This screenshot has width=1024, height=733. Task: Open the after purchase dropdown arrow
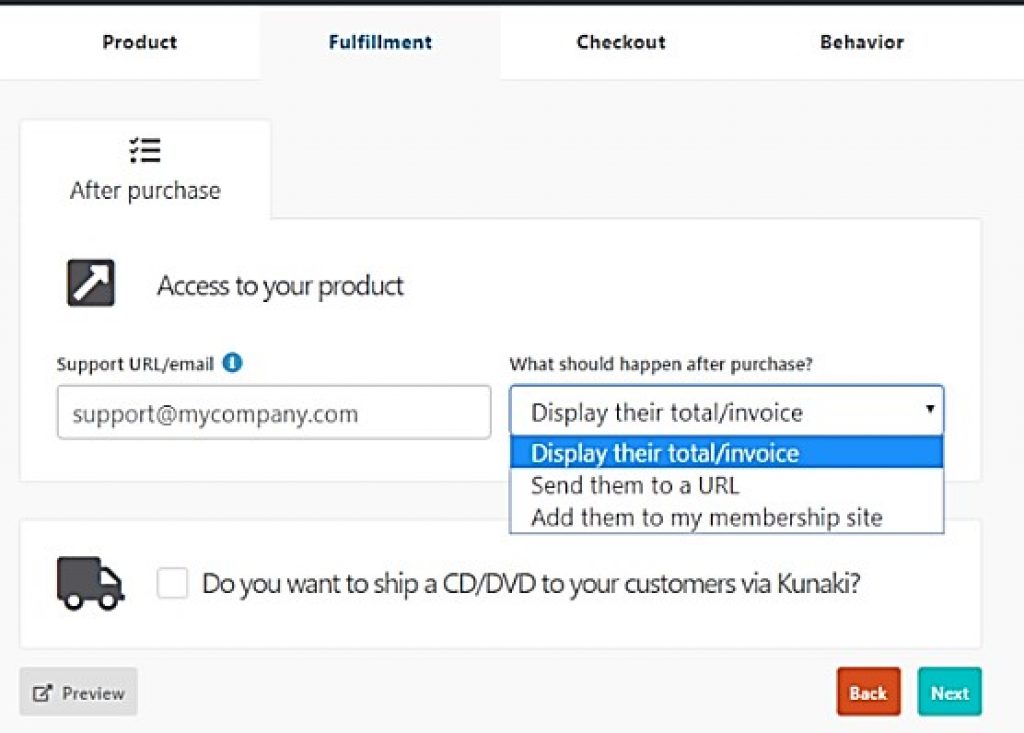(x=929, y=410)
